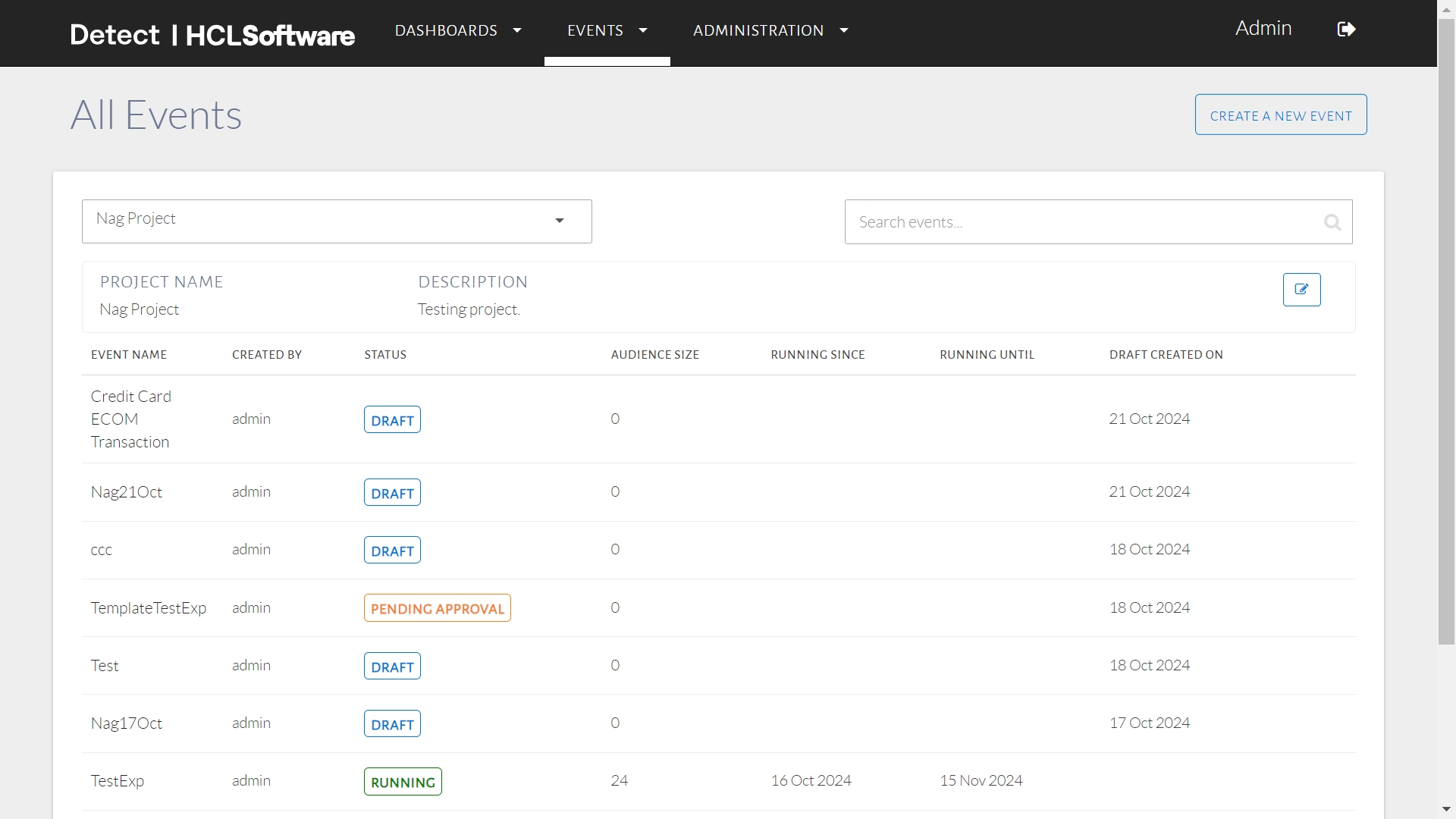Sort by the Event Name column header
Screen dimensions: 1456x819
pos(129,355)
